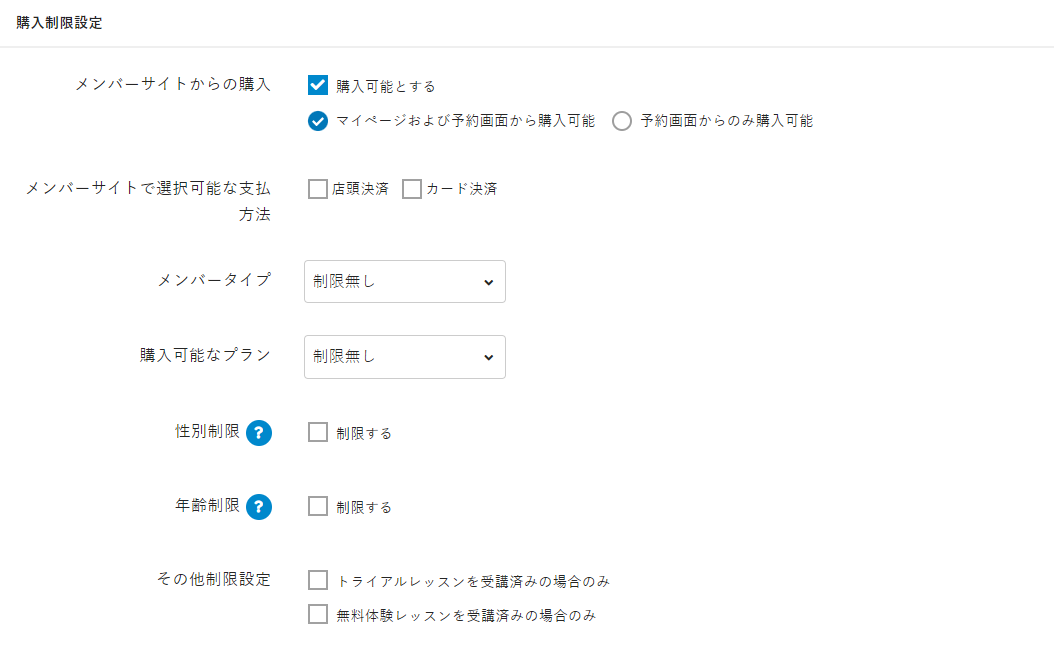This screenshot has width=1054, height=651.
Task: Click the 購入可能なプラン field label
Action: pos(205,355)
